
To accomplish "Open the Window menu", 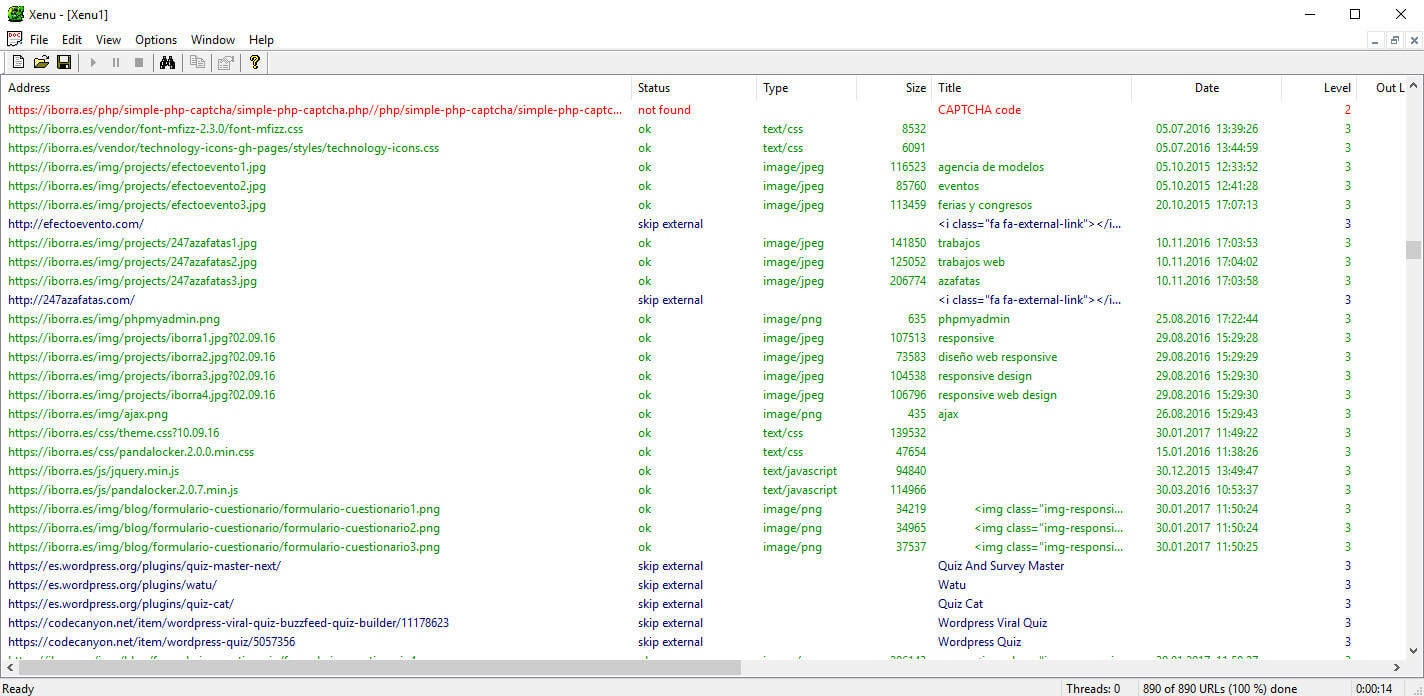I will pos(213,40).
